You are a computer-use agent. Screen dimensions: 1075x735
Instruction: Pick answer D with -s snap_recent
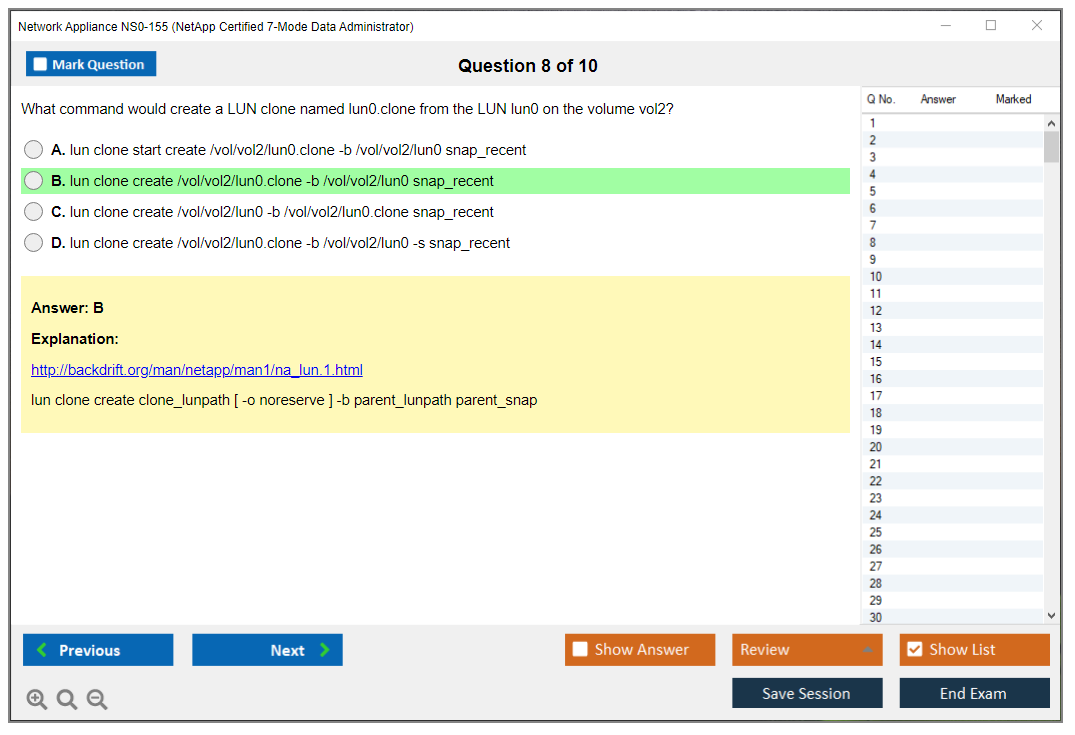tap(34, 243)
